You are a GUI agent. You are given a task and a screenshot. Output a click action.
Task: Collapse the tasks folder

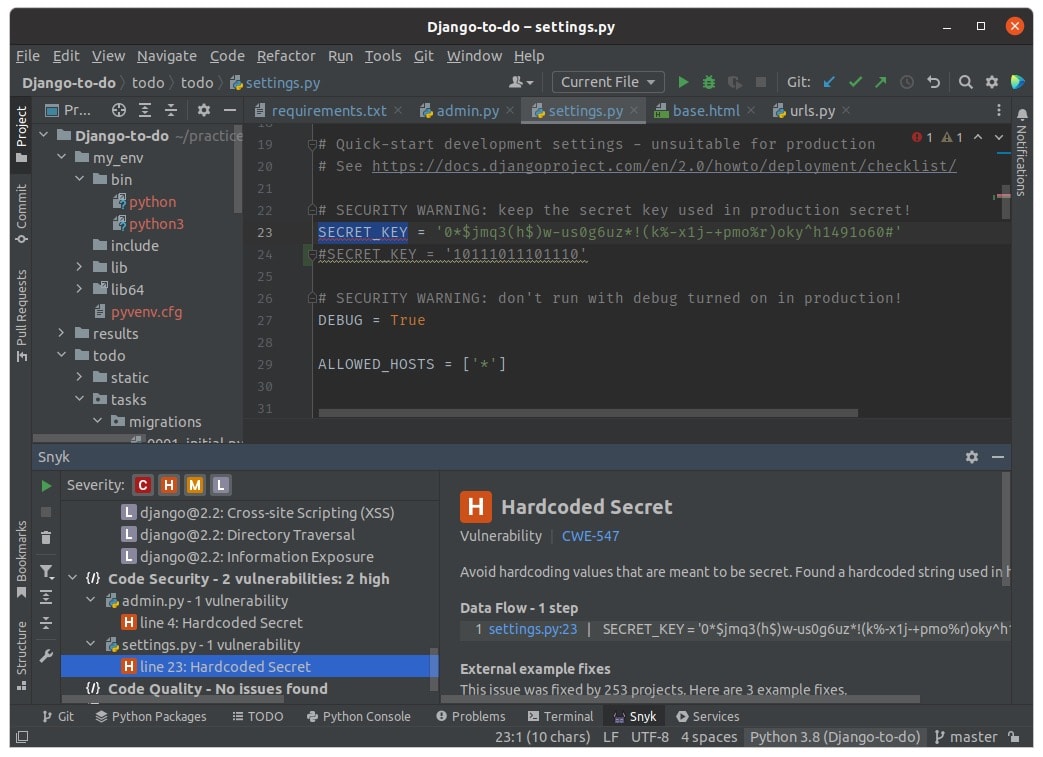[x=79, y=398]
